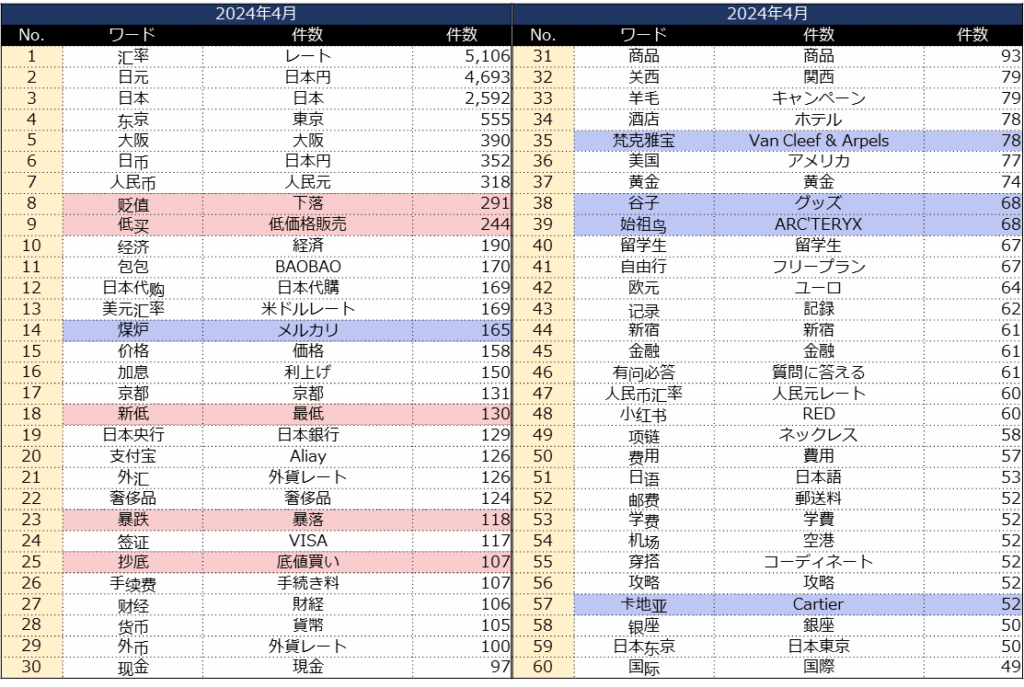Screen dimensions: 1024x687
Task: Select the left table's "2024年4月" header
Action: tap(256, 13)
